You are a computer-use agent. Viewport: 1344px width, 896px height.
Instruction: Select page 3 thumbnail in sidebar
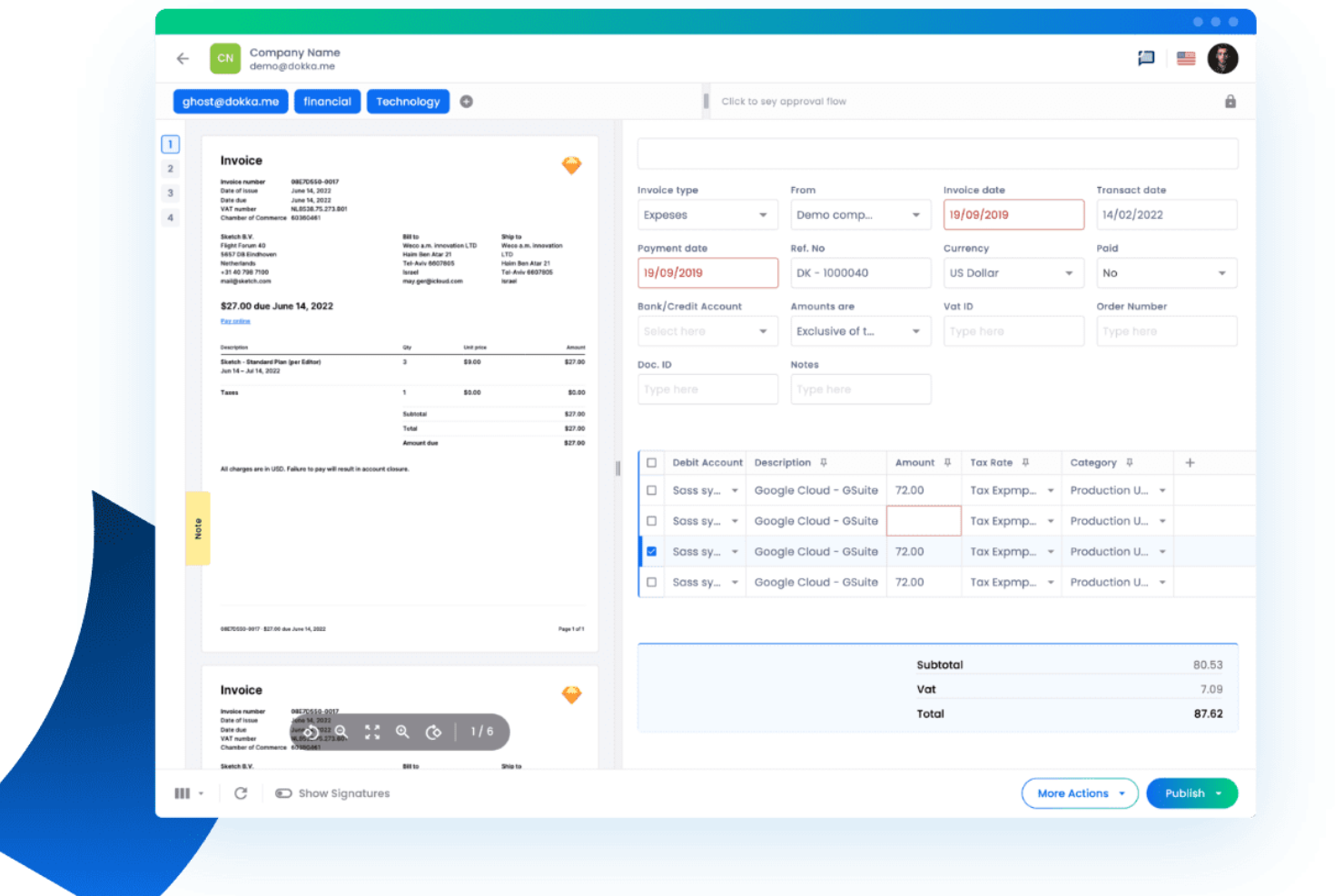170,192
